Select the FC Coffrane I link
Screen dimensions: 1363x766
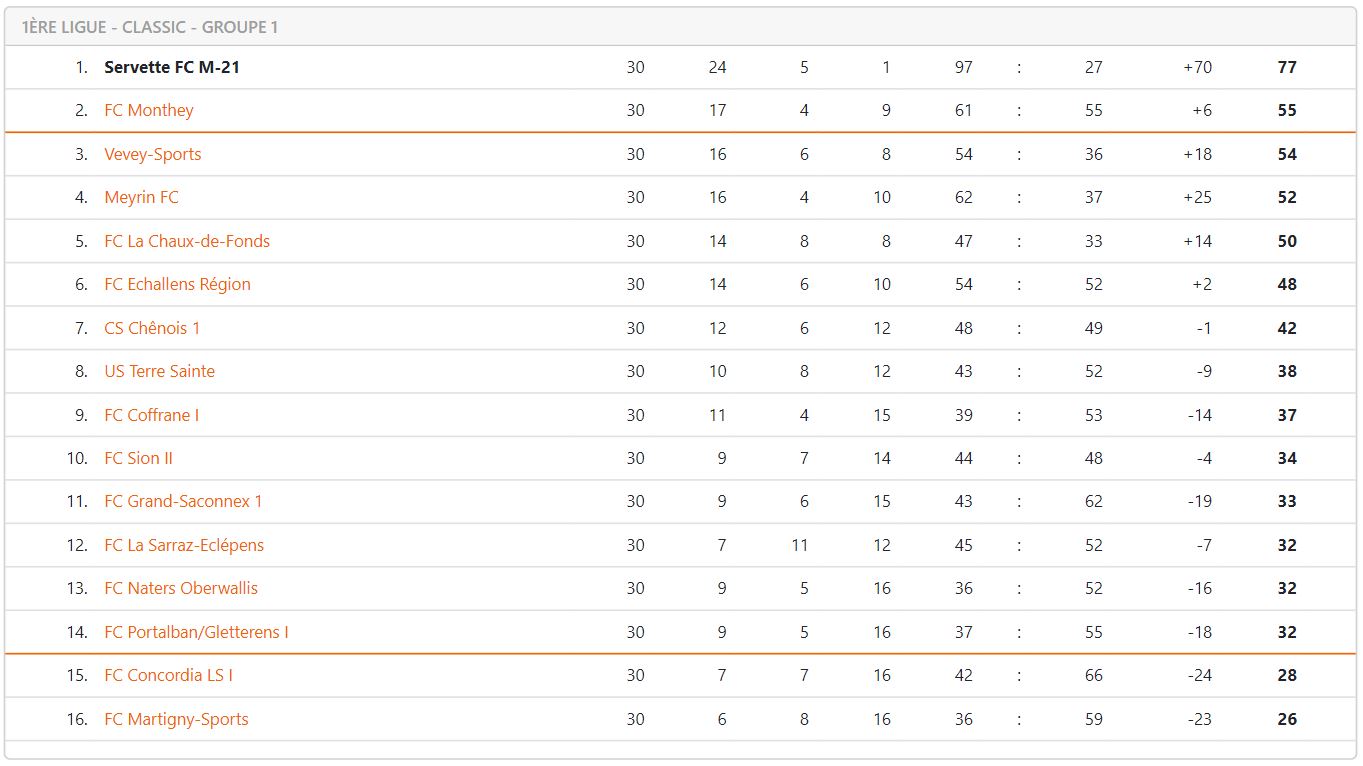(151, 415)
